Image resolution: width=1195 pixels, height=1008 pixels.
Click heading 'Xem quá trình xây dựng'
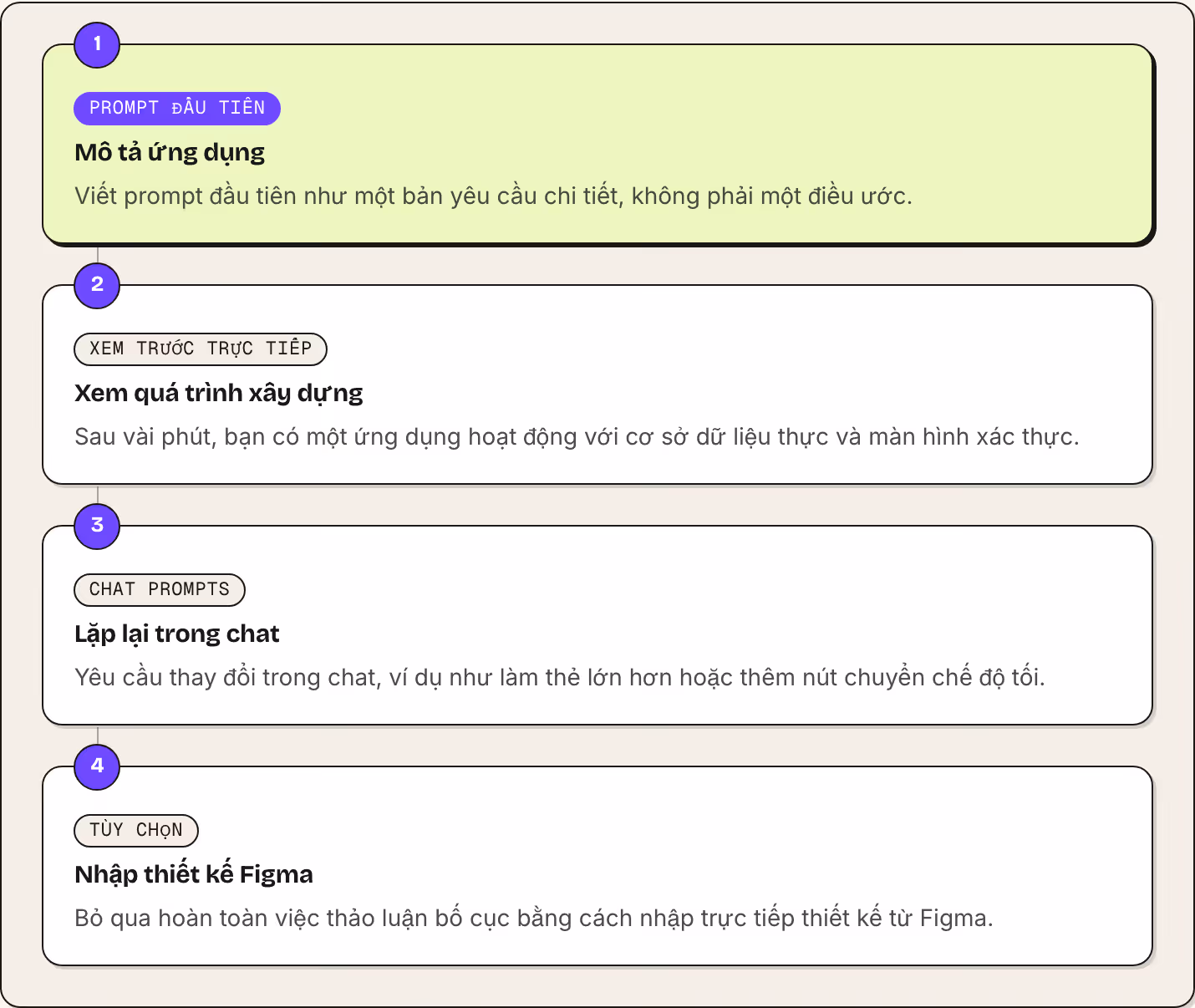coord(219,394)
